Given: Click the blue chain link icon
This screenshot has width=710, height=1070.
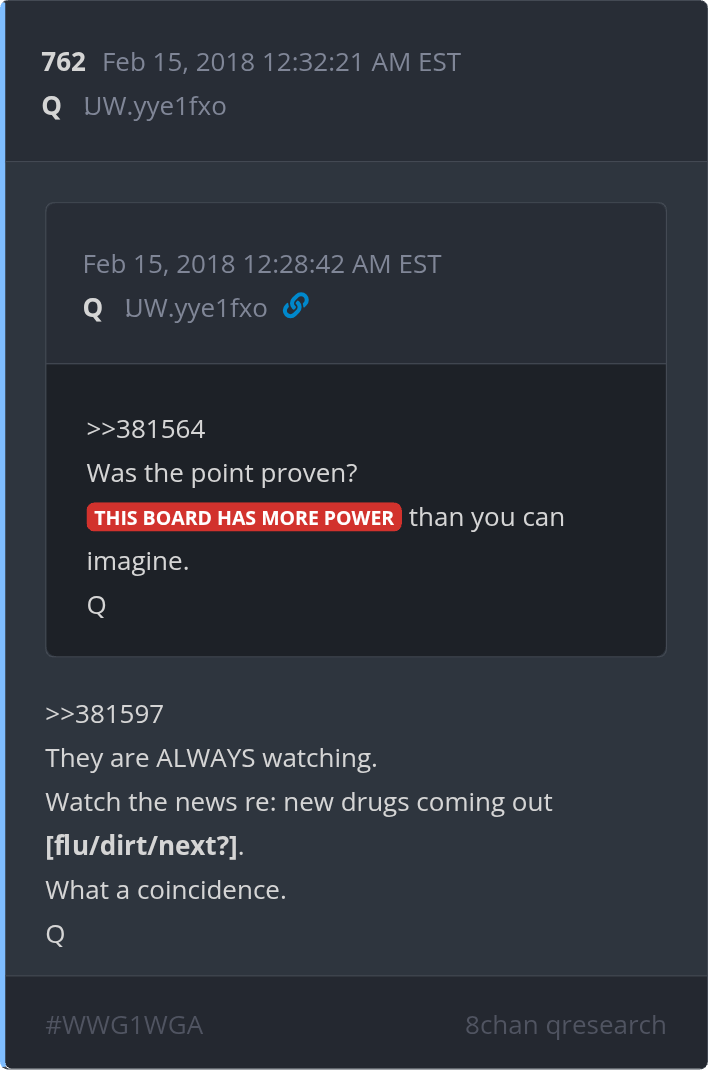Looking at the screenshot, I should click(296, 306).
